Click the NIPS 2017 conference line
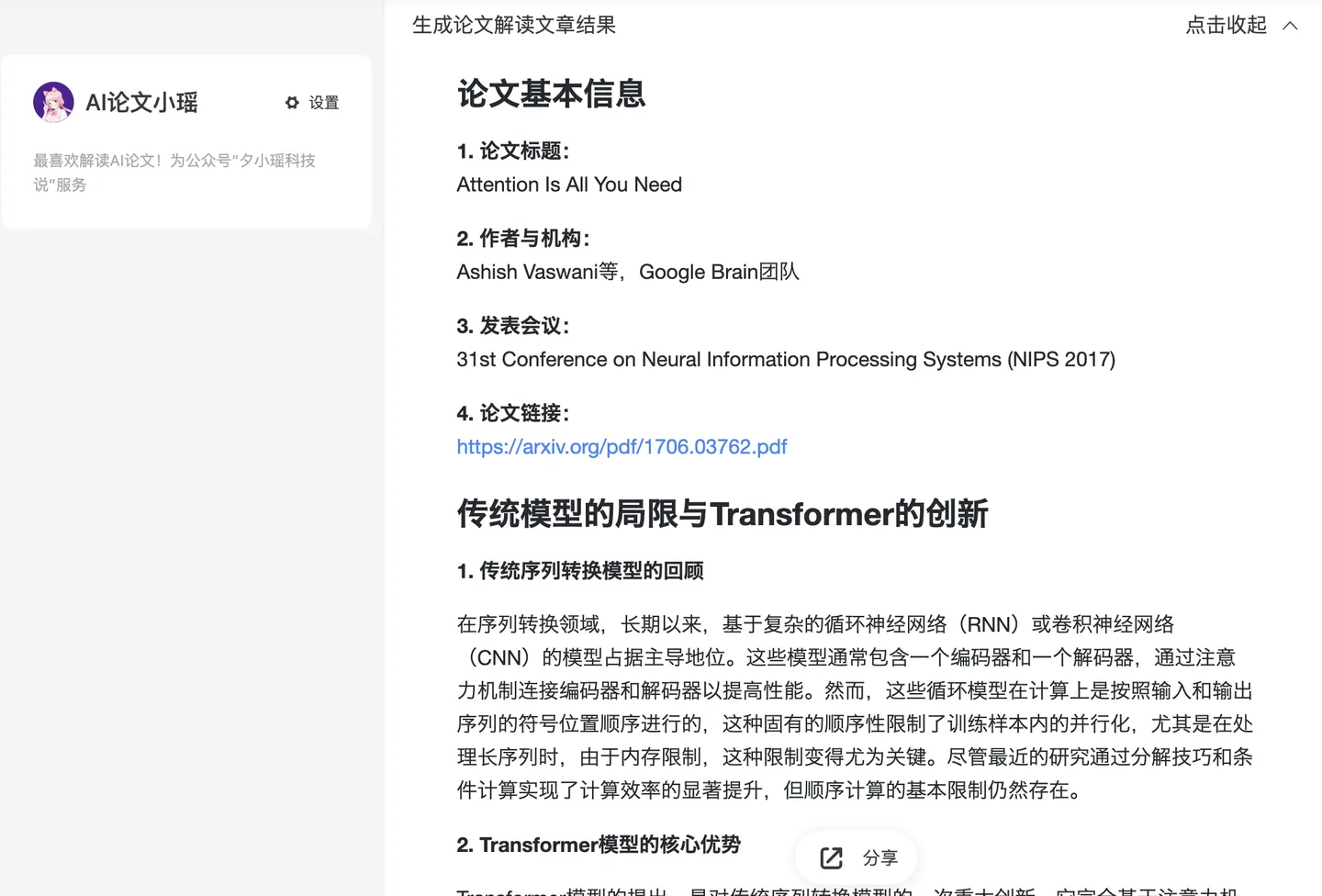This screenshot has width=1322, height=896. [786, 359]
